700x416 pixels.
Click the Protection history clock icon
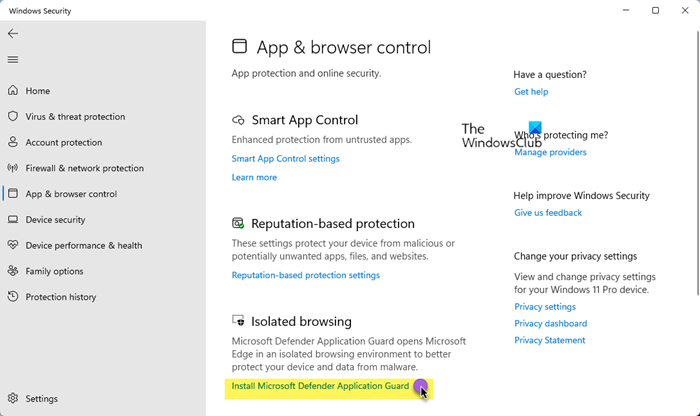coord(13,297)
